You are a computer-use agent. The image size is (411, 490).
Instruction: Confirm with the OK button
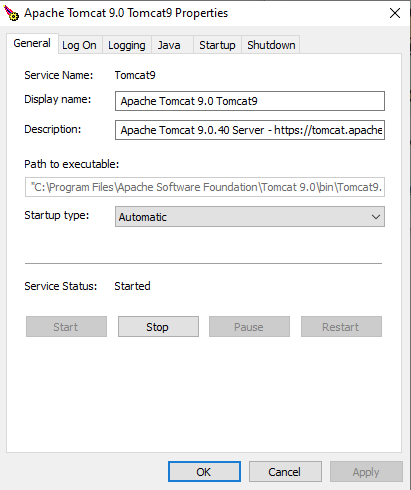pyautogui.click(x=204, y=472)
